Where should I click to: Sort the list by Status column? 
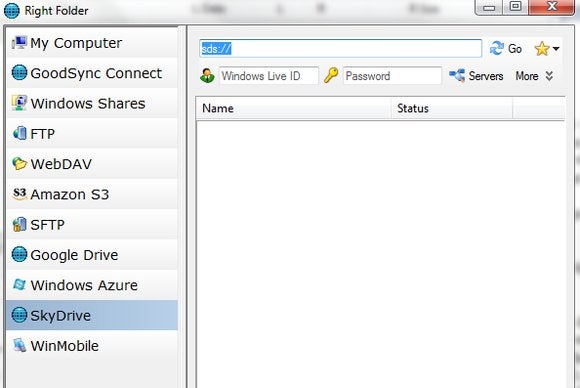452,108
